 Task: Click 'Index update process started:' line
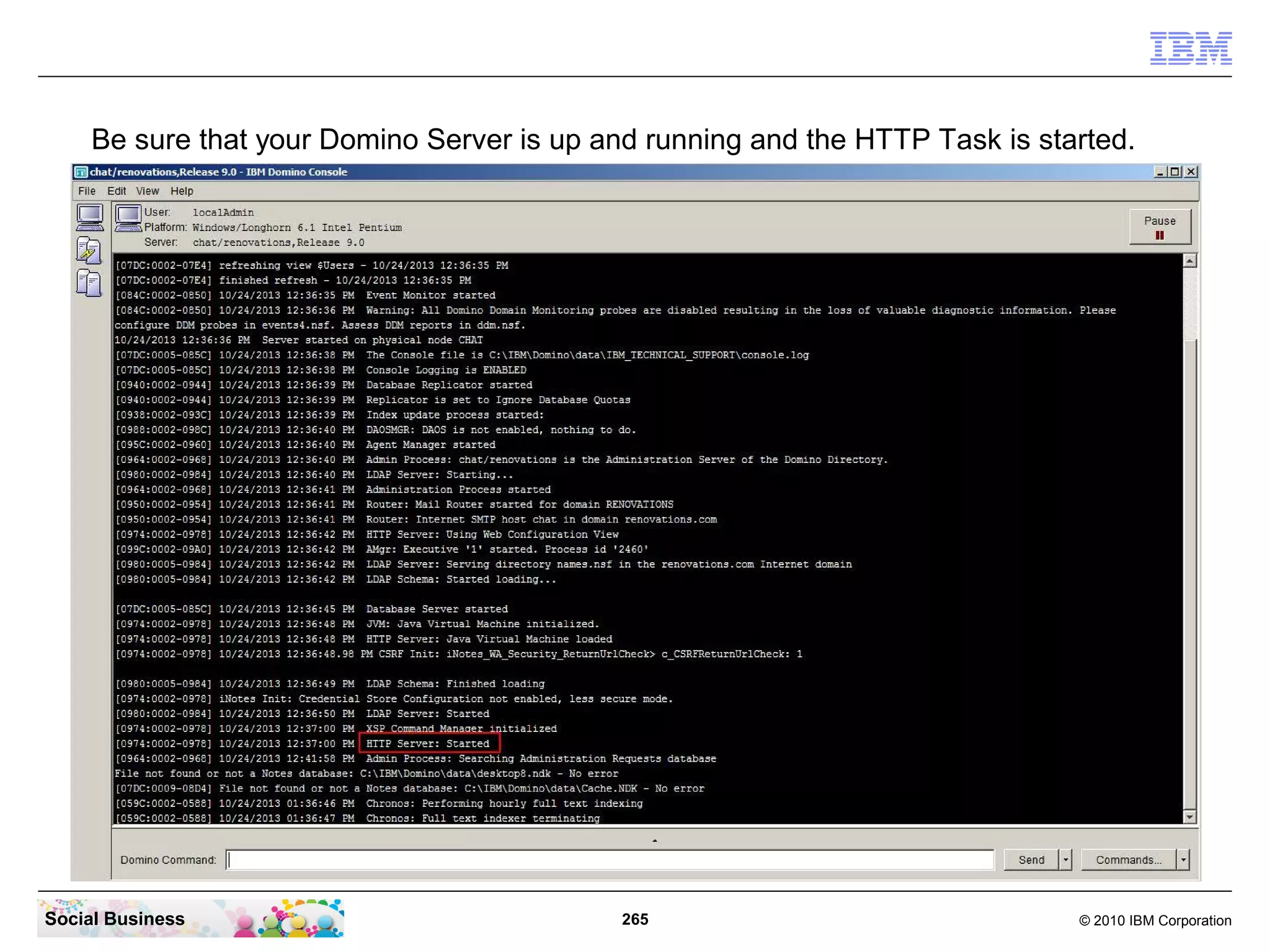tap(455, 415)
